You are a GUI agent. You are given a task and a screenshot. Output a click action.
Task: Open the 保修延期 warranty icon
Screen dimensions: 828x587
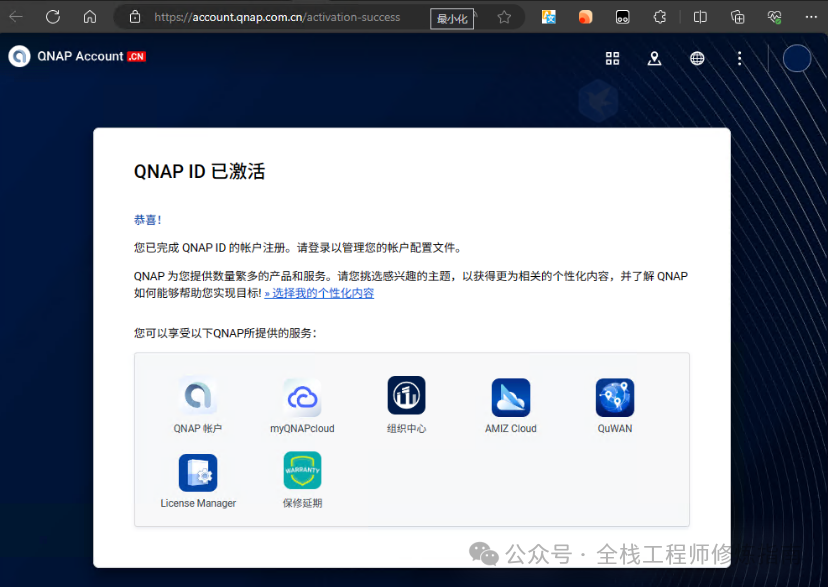(x=302, y=470)
